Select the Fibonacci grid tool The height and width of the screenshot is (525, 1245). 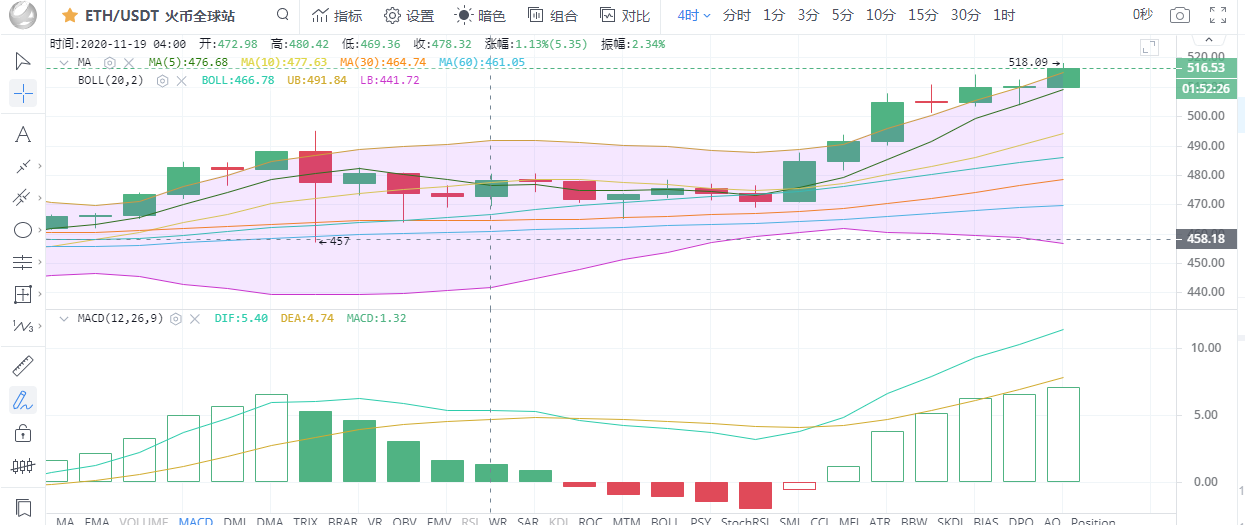point(22,294)
